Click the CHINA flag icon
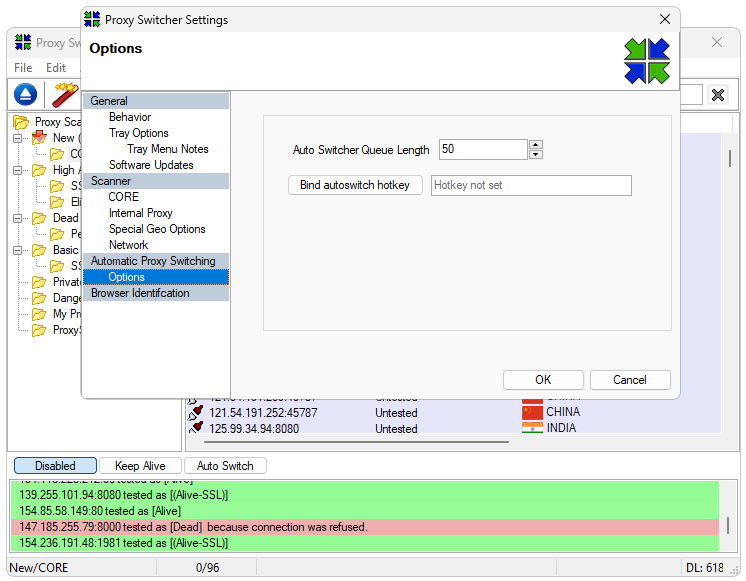746x581 pixels. tap(532, 412)
